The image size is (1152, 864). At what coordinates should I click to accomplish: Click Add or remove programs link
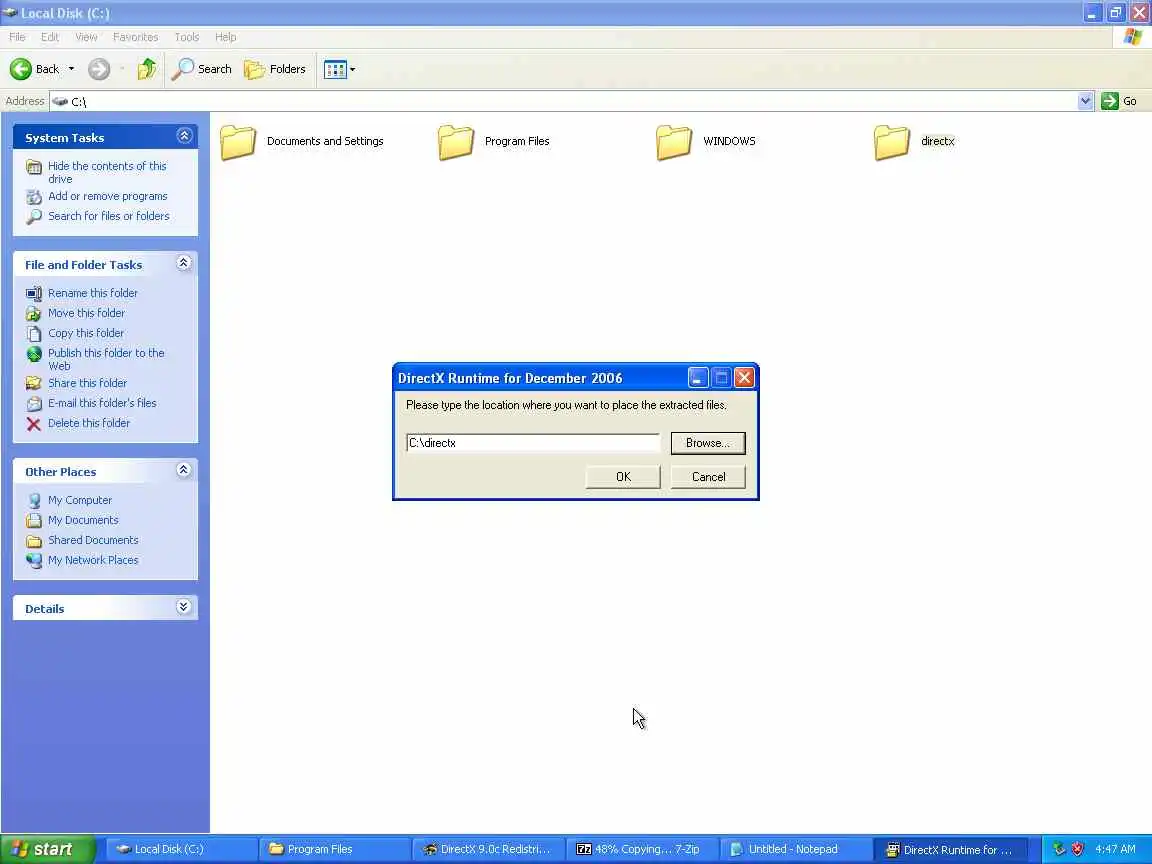[107, 196]
